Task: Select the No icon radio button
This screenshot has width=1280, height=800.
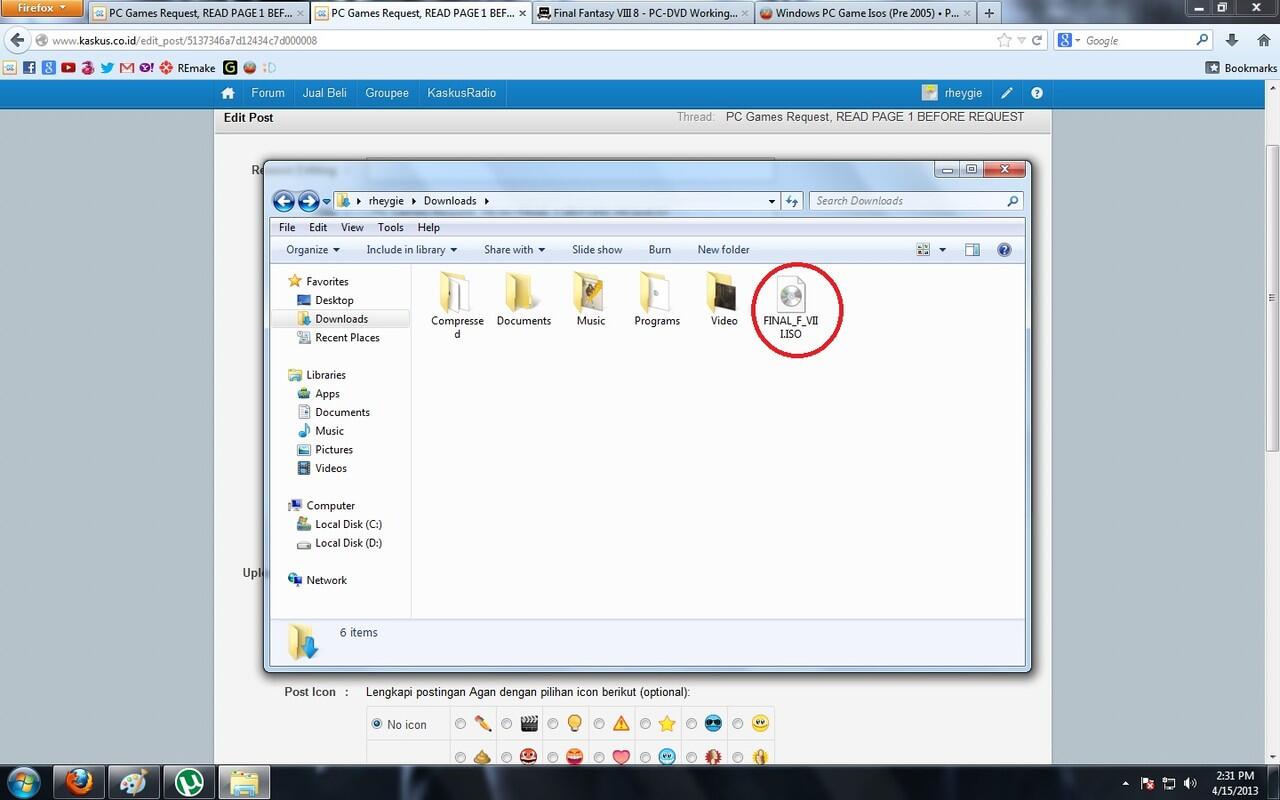Action: (x=376, y=723)
